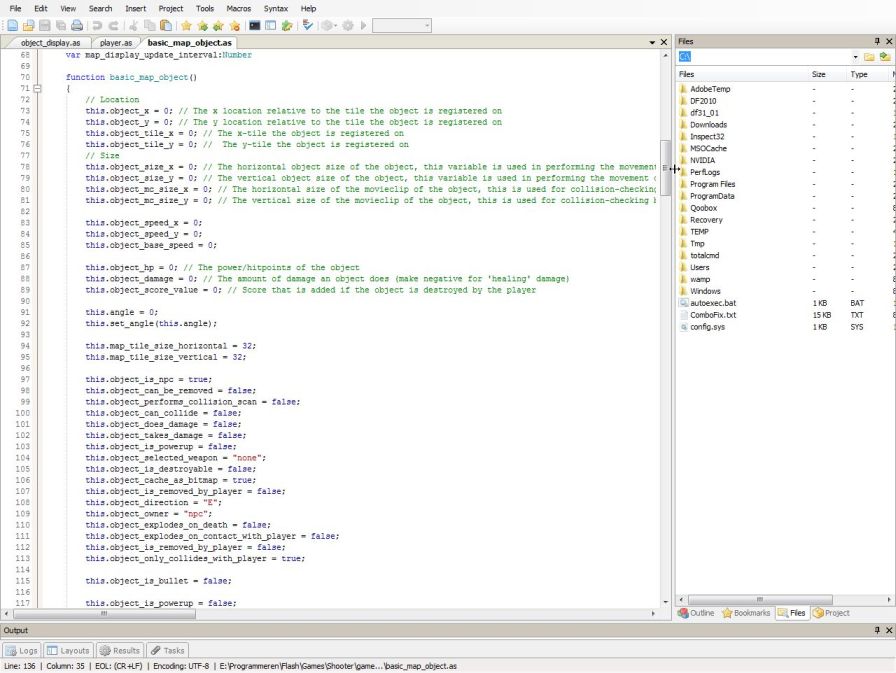This screenshot has height=673, width=896.
Task: Click the Print icon in toolbar
Action: [x=77, y=25]
